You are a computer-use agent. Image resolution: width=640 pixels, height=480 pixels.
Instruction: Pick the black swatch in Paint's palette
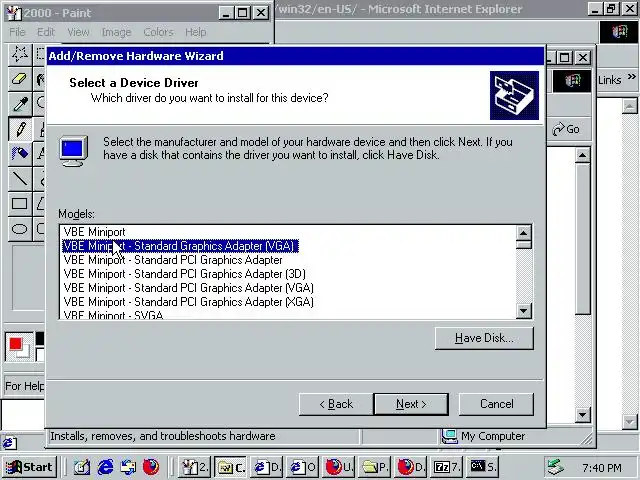point(40,338)
